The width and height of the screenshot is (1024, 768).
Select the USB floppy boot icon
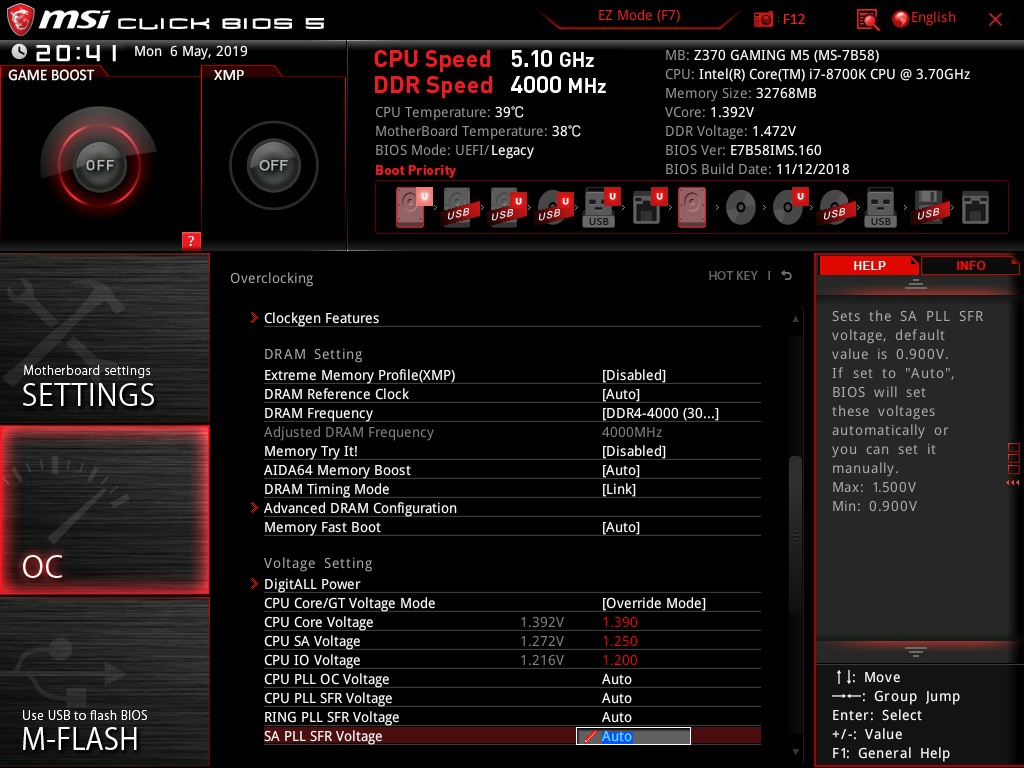(x=929, y=208)
